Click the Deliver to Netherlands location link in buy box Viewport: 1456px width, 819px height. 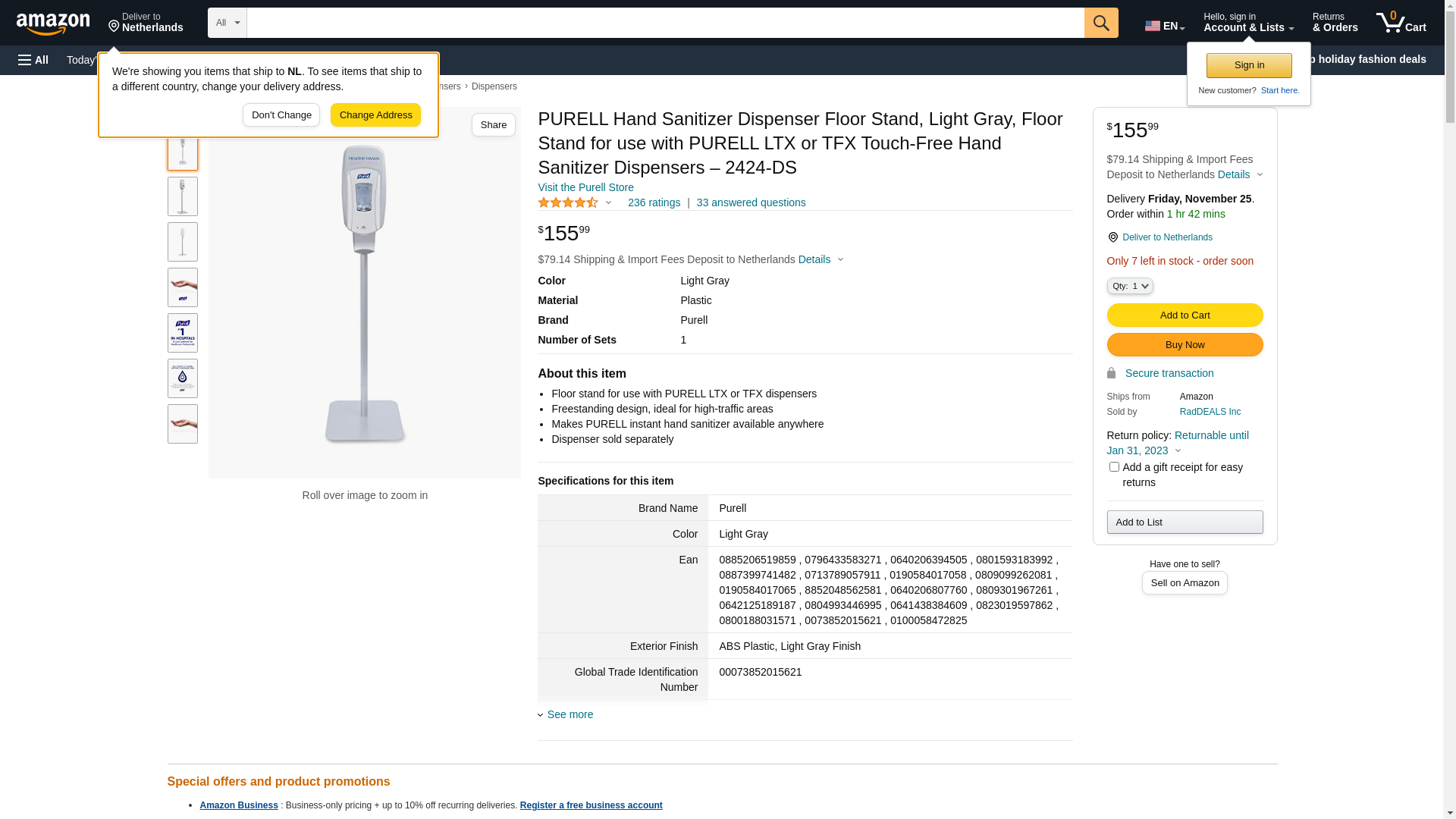1166,237
